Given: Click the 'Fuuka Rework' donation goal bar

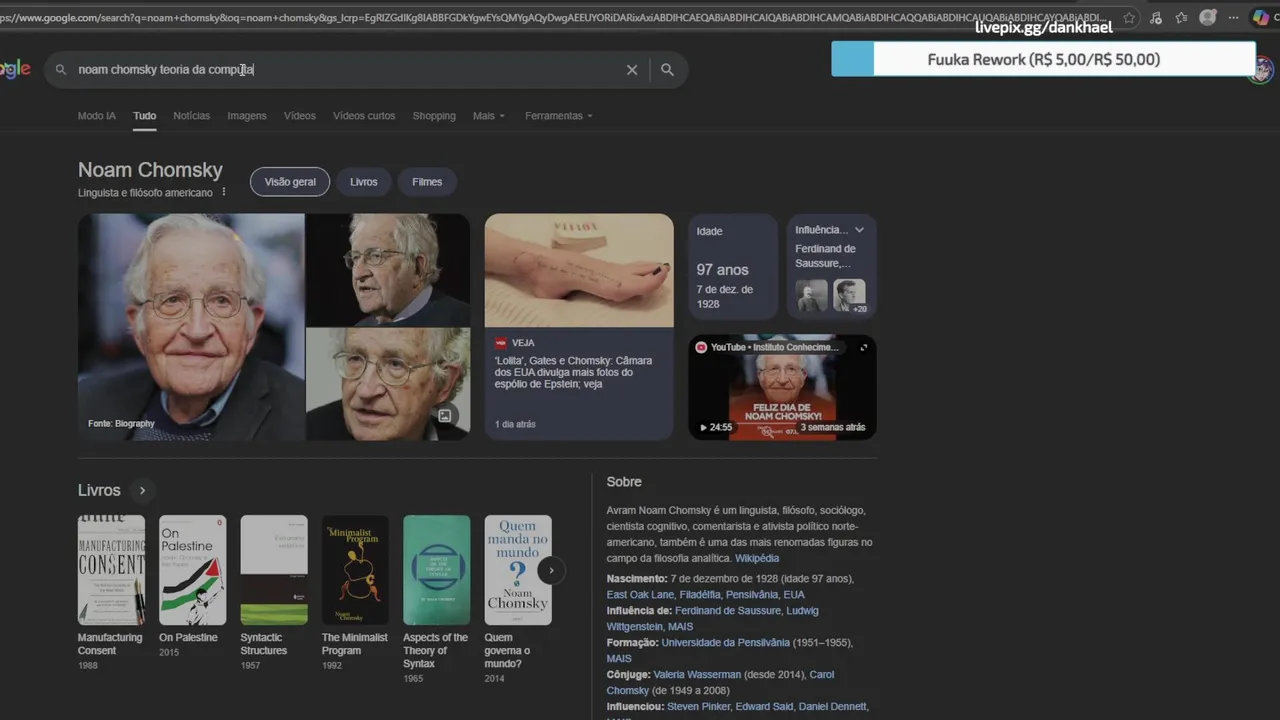Looking at the screenshot, I should pyautogui.click(x=1043, y=59).
